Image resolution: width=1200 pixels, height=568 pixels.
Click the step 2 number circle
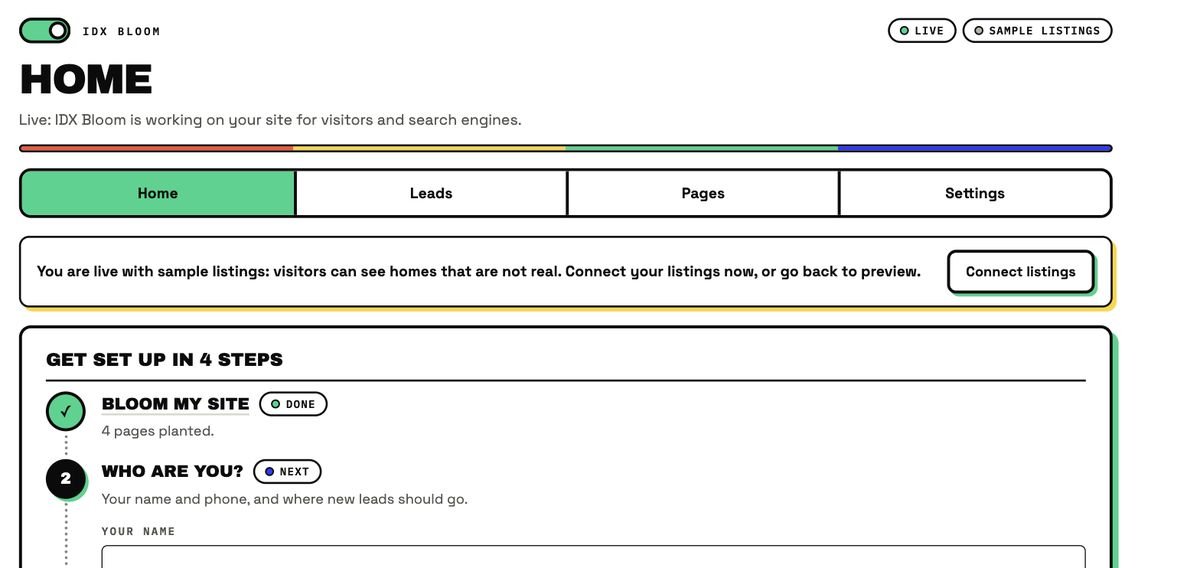click(x=66, y=479)
